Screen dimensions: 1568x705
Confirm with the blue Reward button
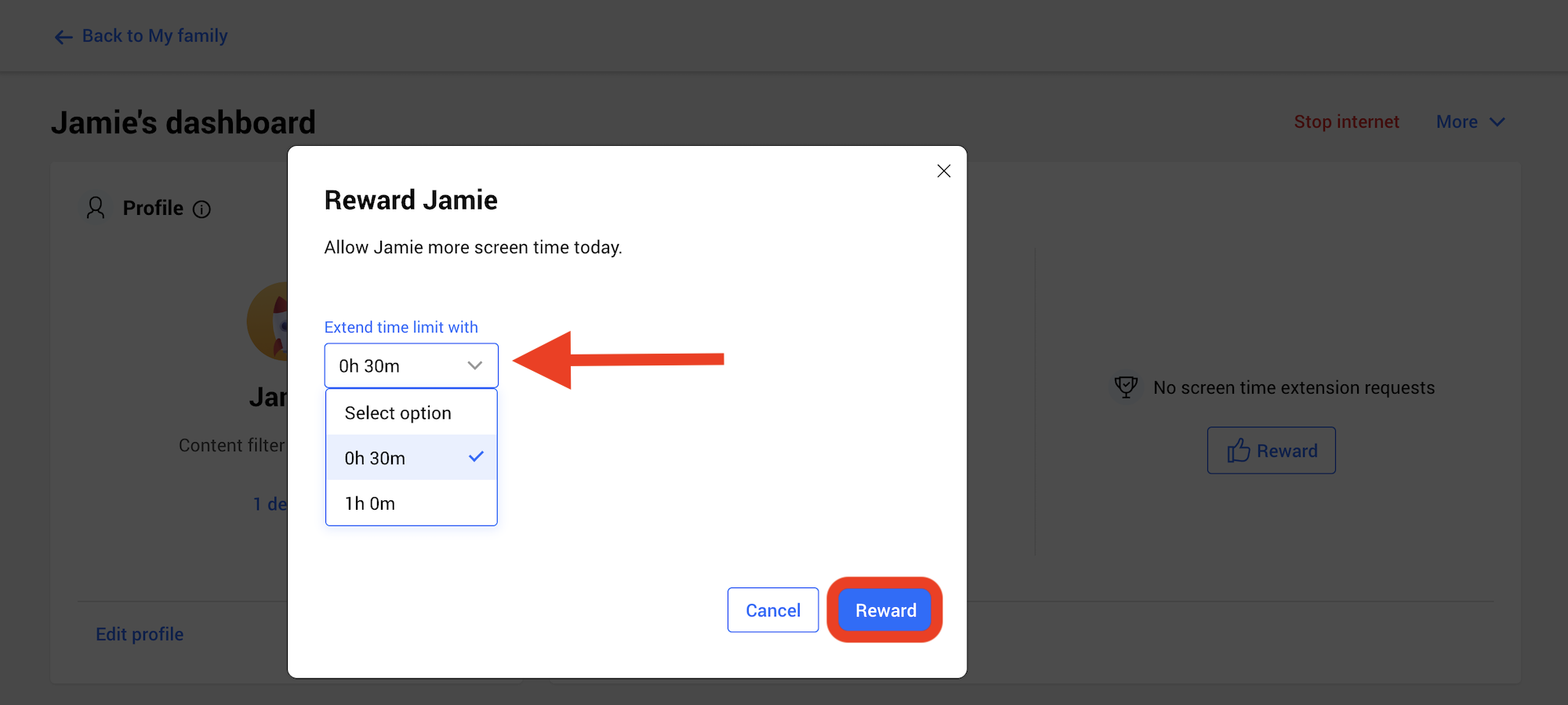(885, 610)
